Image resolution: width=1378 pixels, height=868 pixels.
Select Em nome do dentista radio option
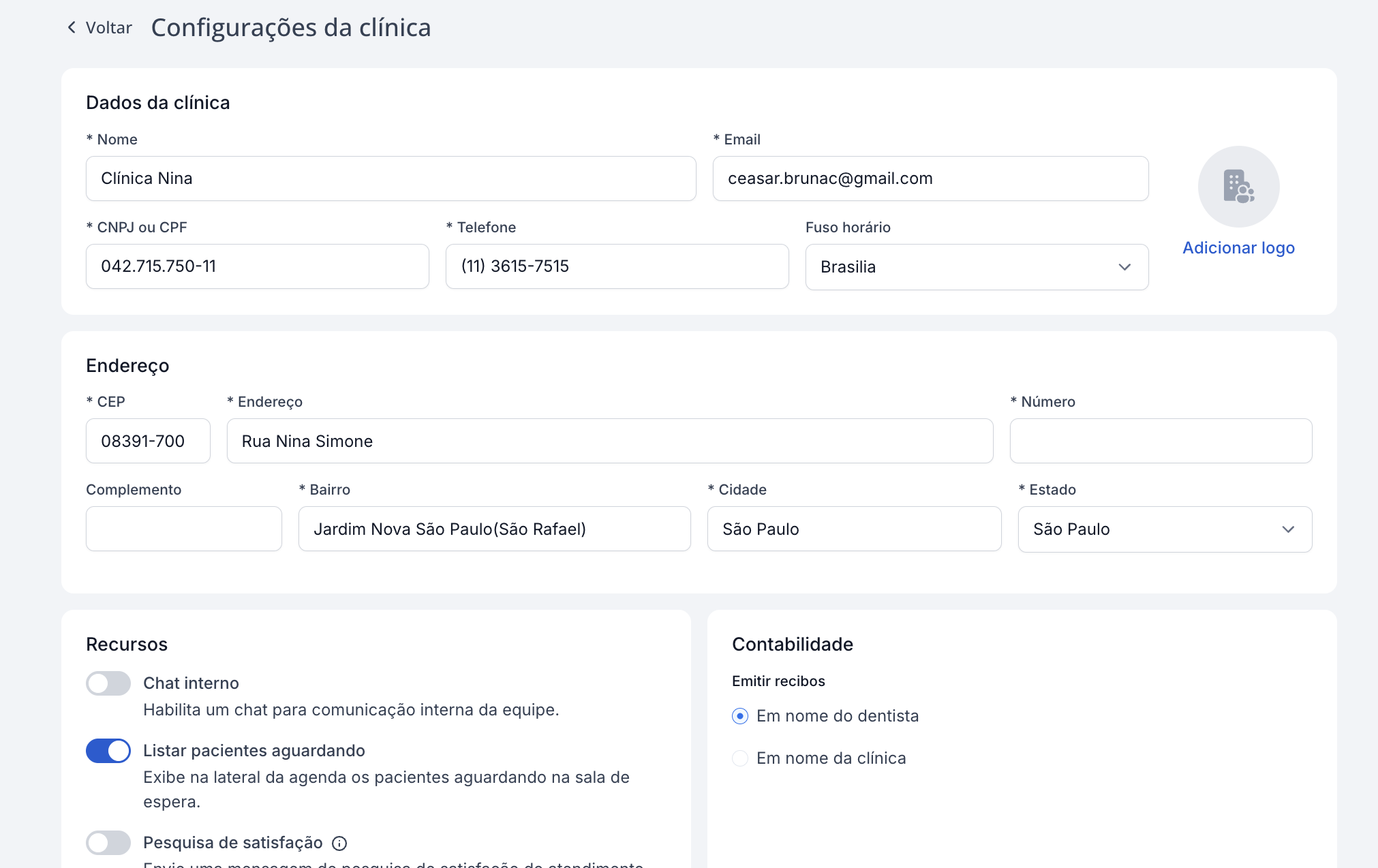tap(740, 716)
